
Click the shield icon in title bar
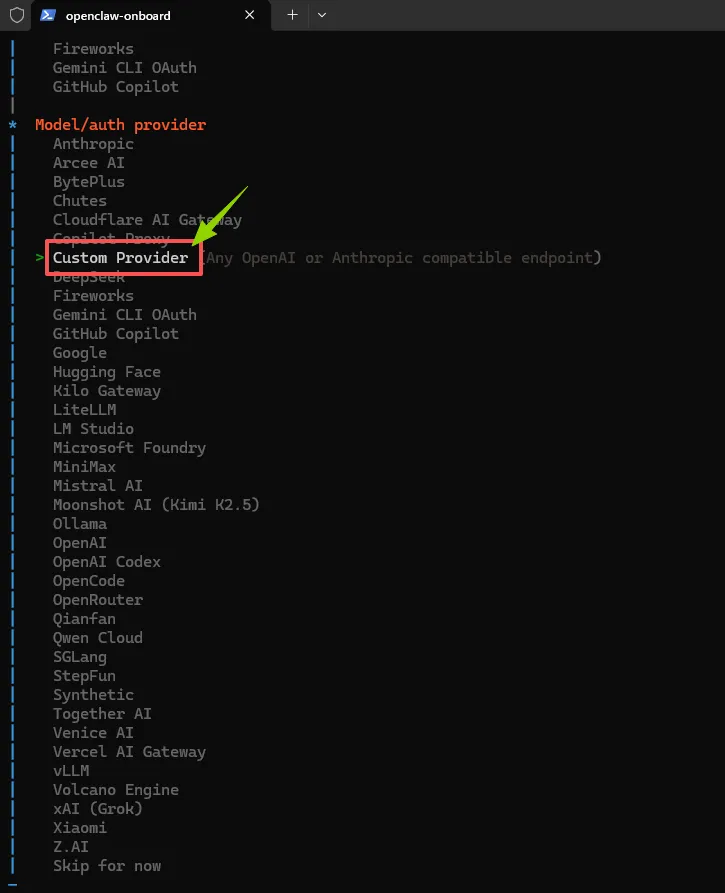coord(16,15)
